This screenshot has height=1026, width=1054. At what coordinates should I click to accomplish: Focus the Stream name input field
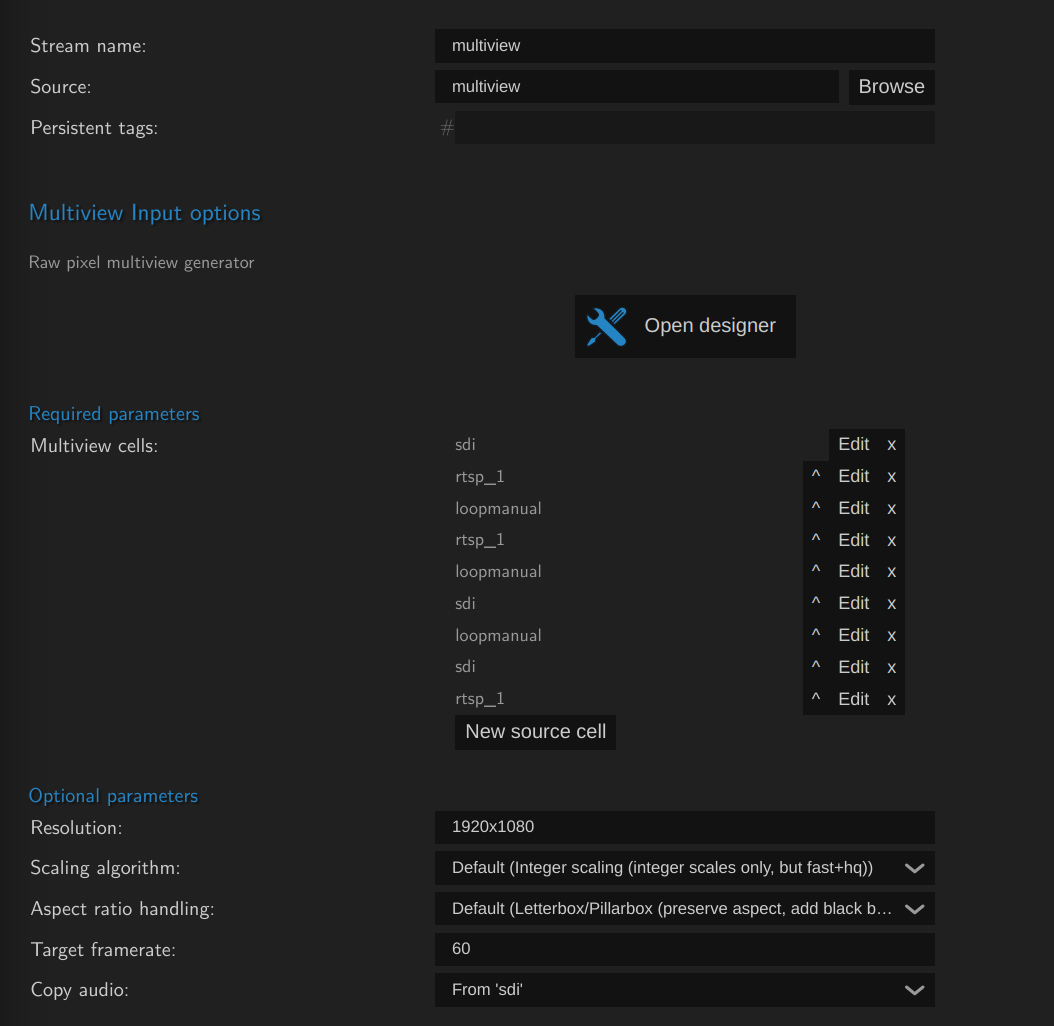point(684,46)
